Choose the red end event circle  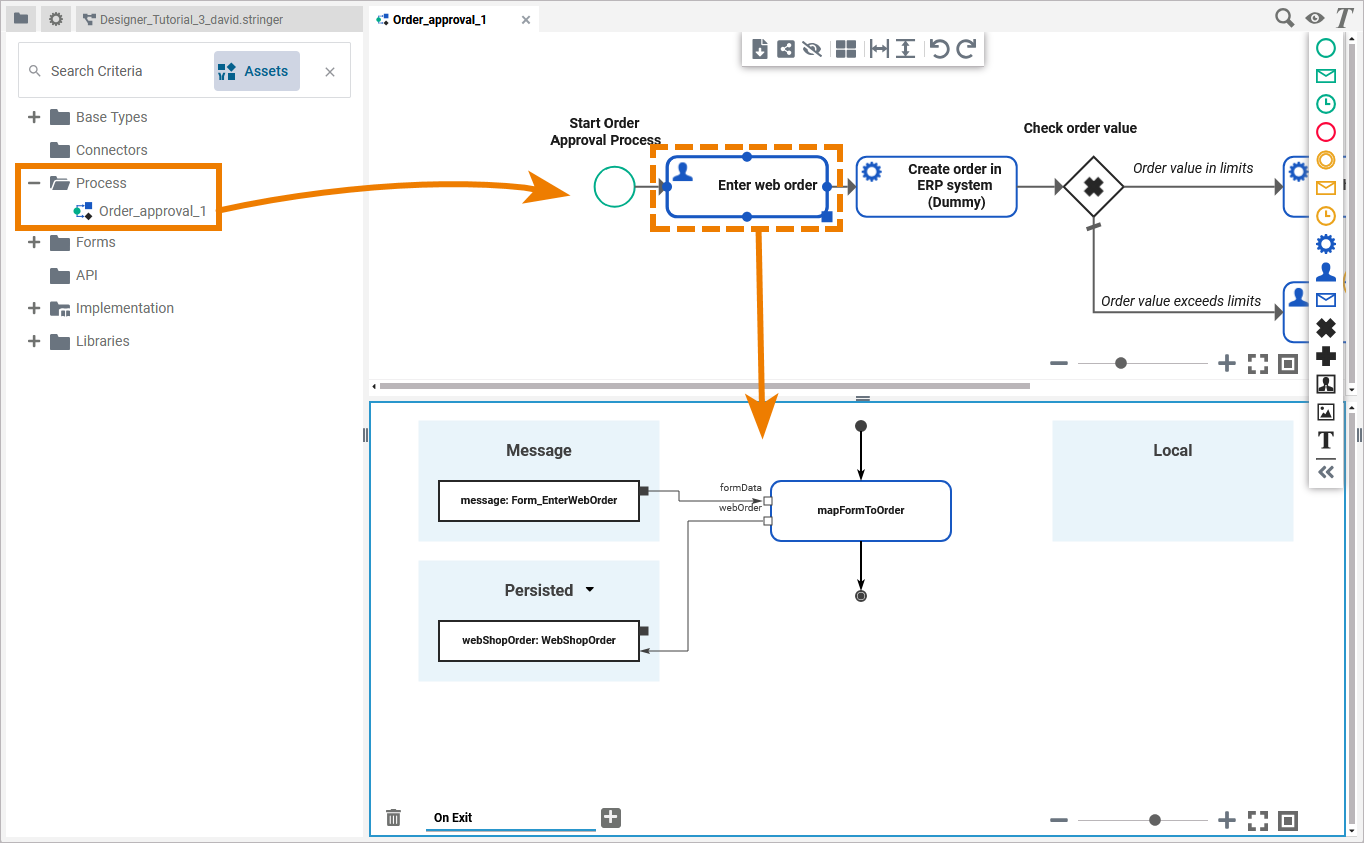(1326, 132)
